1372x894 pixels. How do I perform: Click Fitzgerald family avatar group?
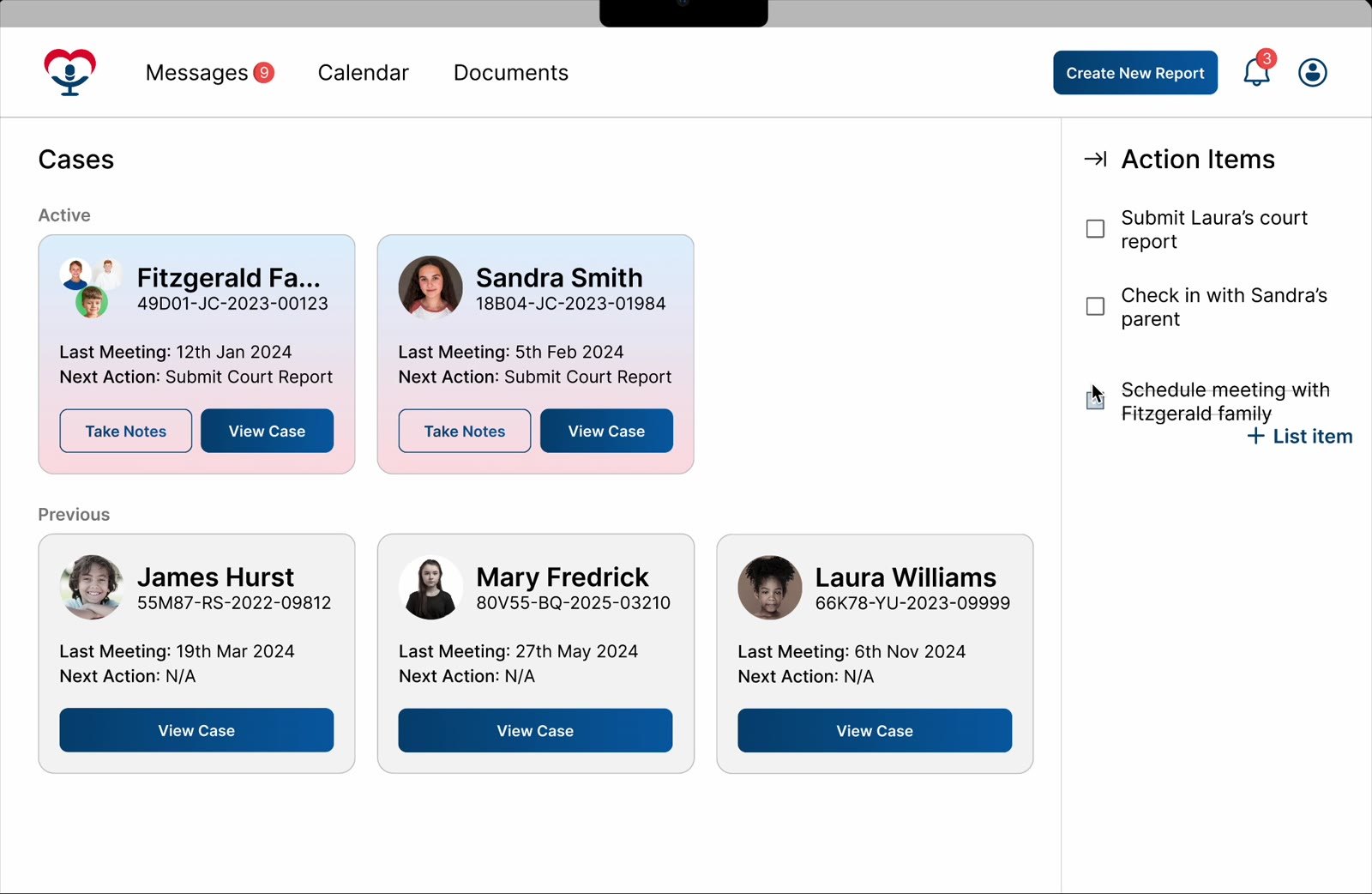tap(90, 288)
